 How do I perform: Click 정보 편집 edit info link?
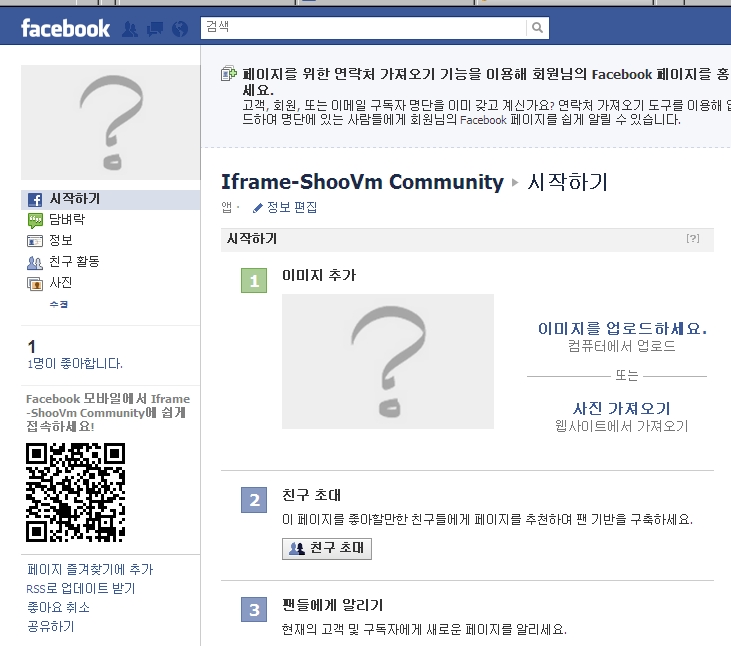tap(292, 207)
